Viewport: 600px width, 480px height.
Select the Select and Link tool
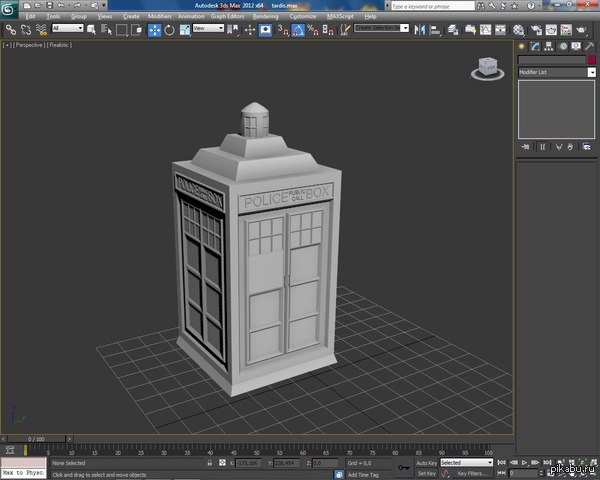point(11,29)
